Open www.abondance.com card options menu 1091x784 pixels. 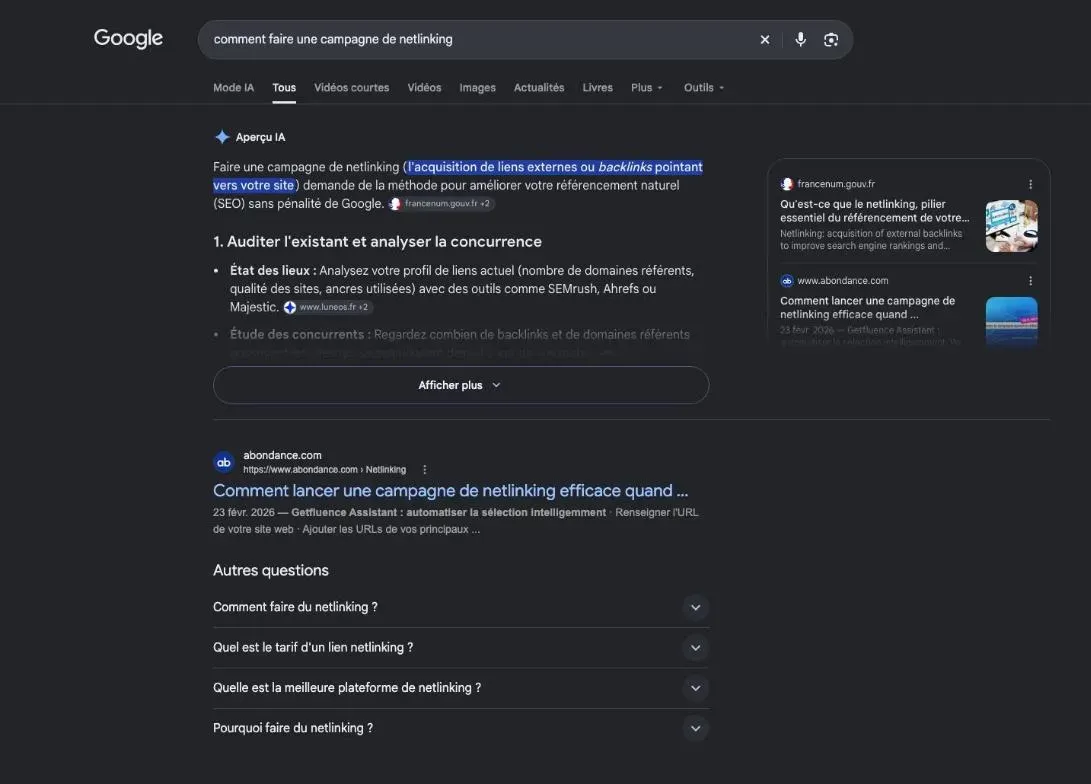(1030, 281)
